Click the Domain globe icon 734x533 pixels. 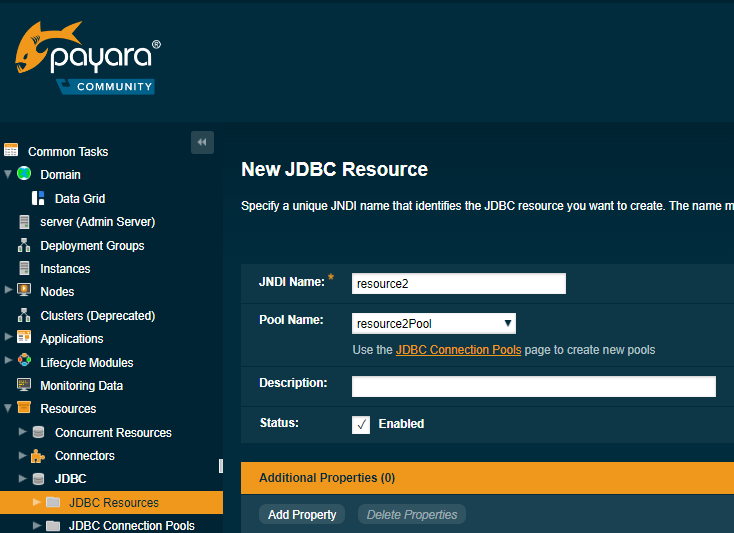click(24, 174)
